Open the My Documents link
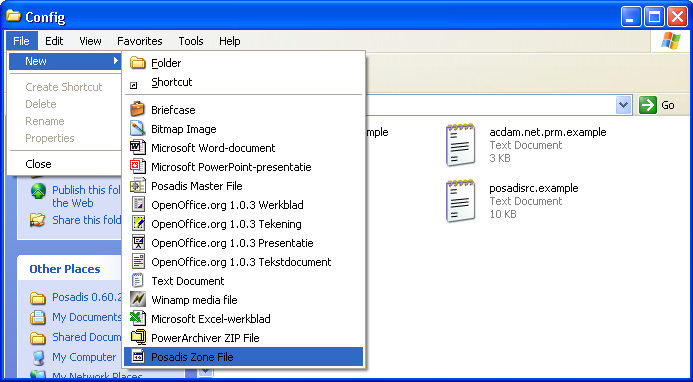 87,317
